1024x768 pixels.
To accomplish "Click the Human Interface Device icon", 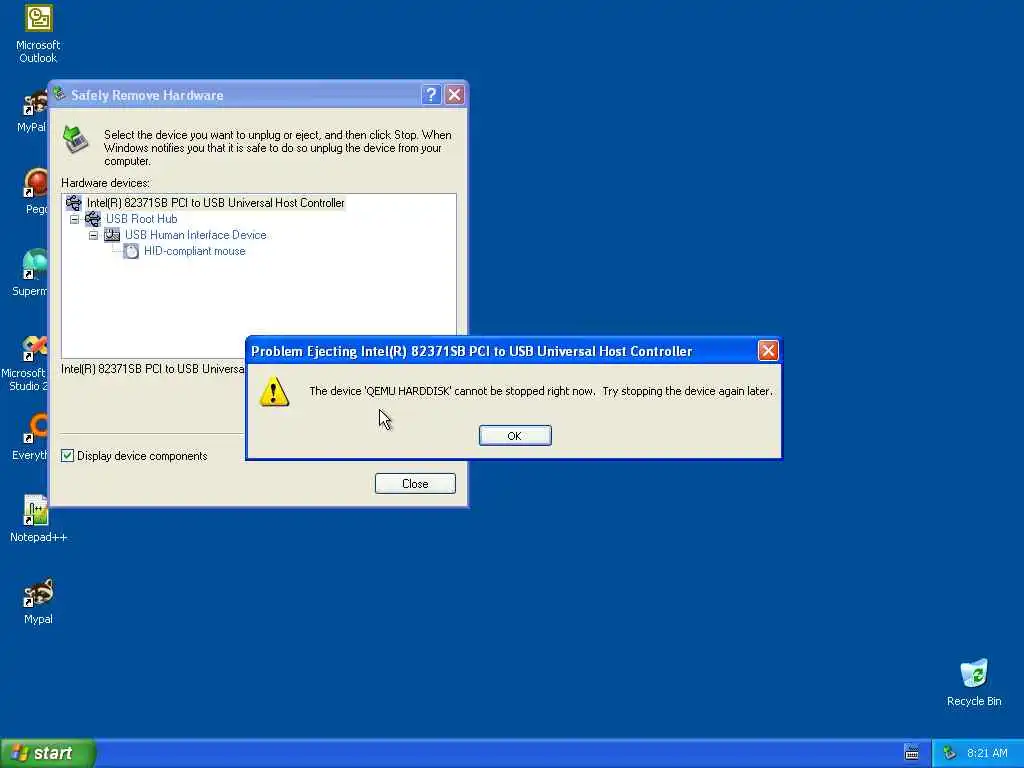I will click(x=112, y=235).
